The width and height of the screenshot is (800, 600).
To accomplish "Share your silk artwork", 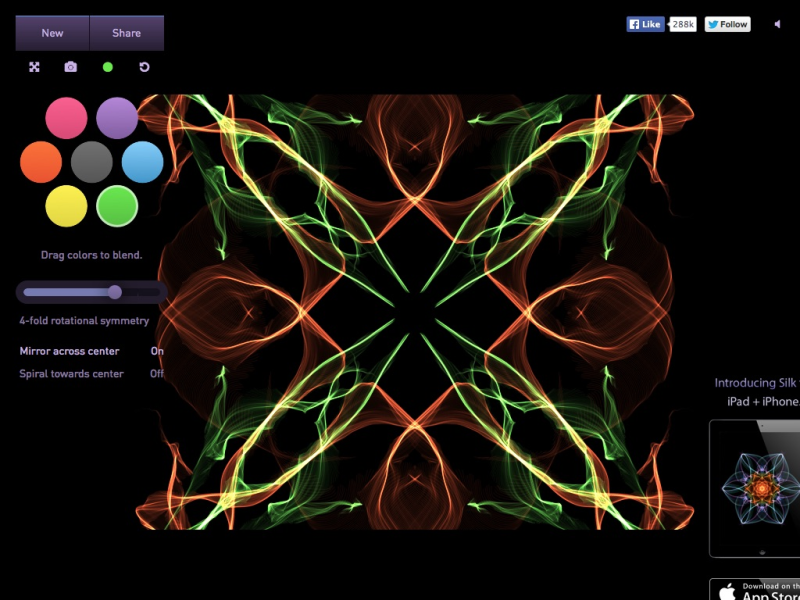I will point(125,33).
